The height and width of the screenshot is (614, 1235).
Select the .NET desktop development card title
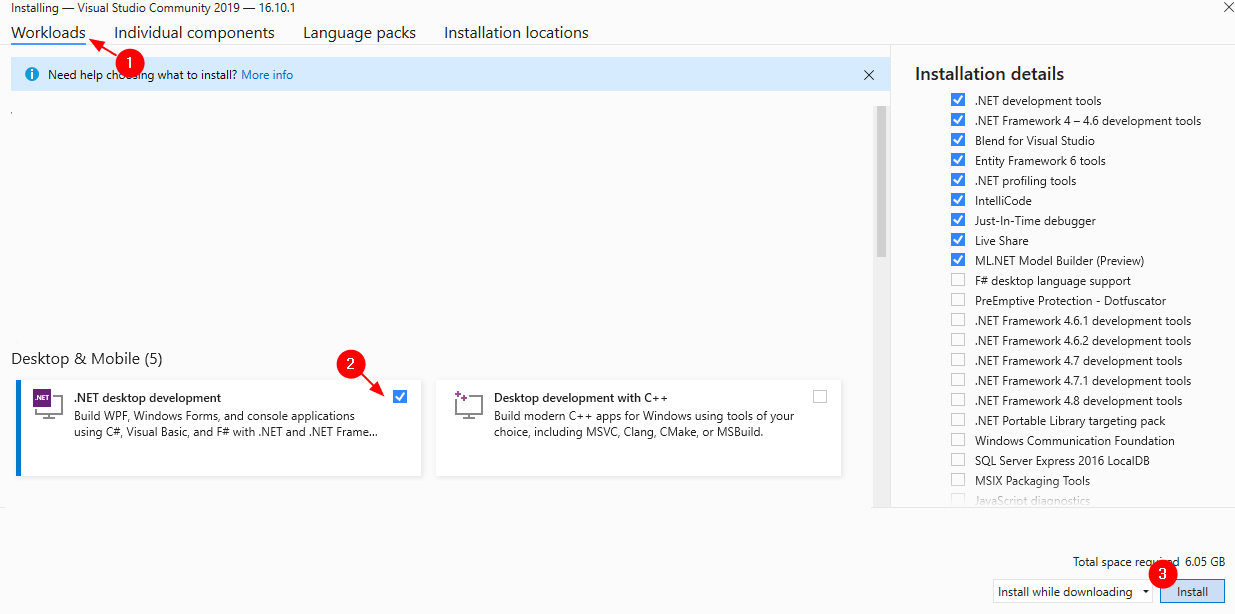pyautogui.click(x=148, y=398)
